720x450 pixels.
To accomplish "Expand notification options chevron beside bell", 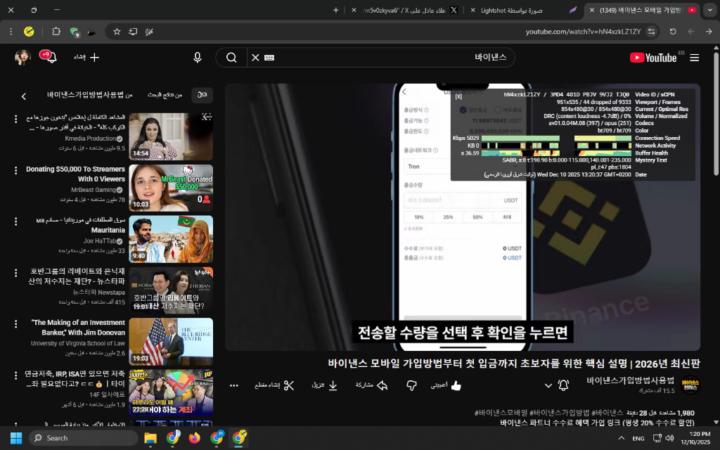I will [548, 386].
